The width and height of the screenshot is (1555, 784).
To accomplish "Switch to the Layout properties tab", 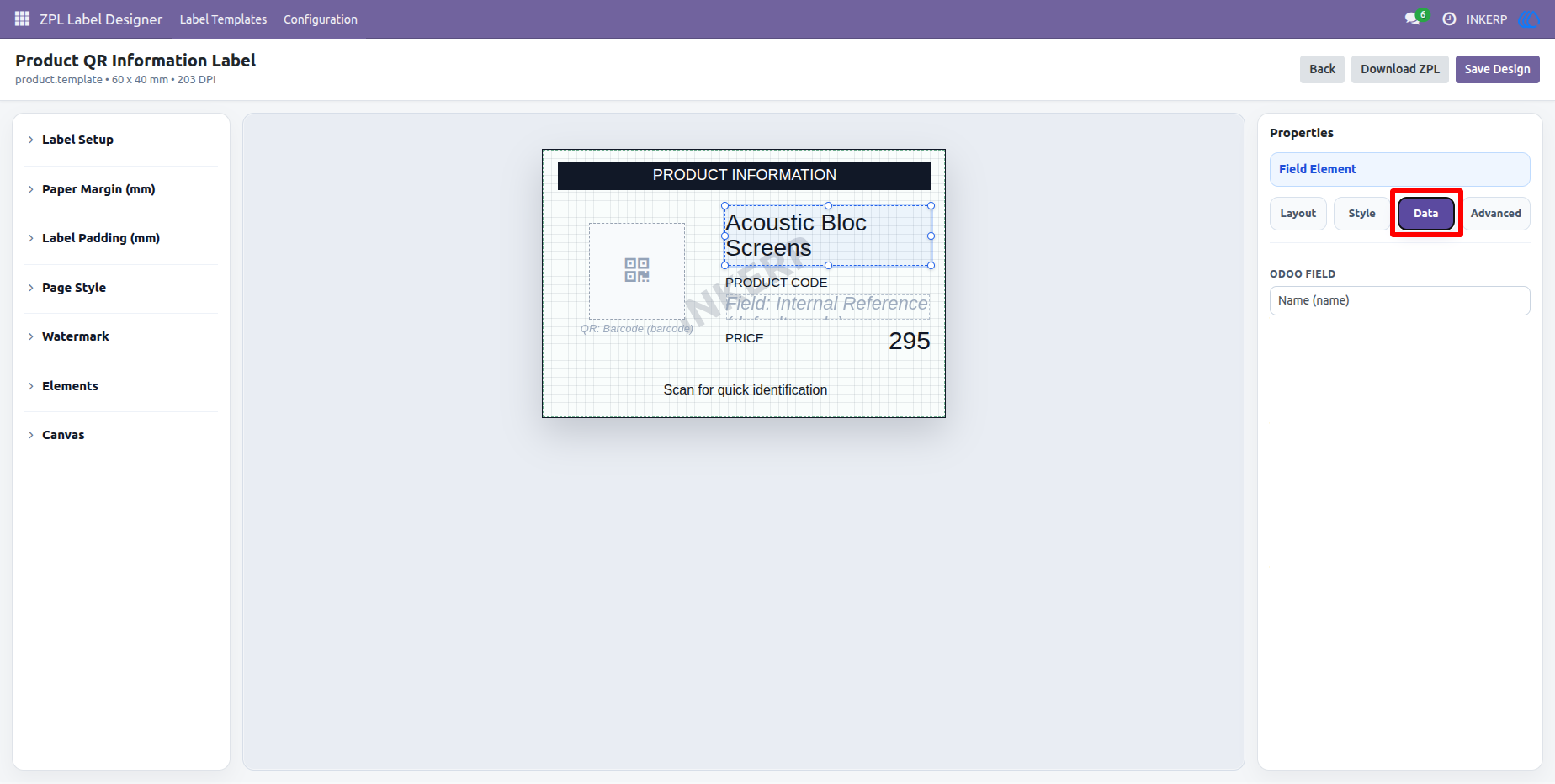I will pyautogui.click(x=1298, y=214).
